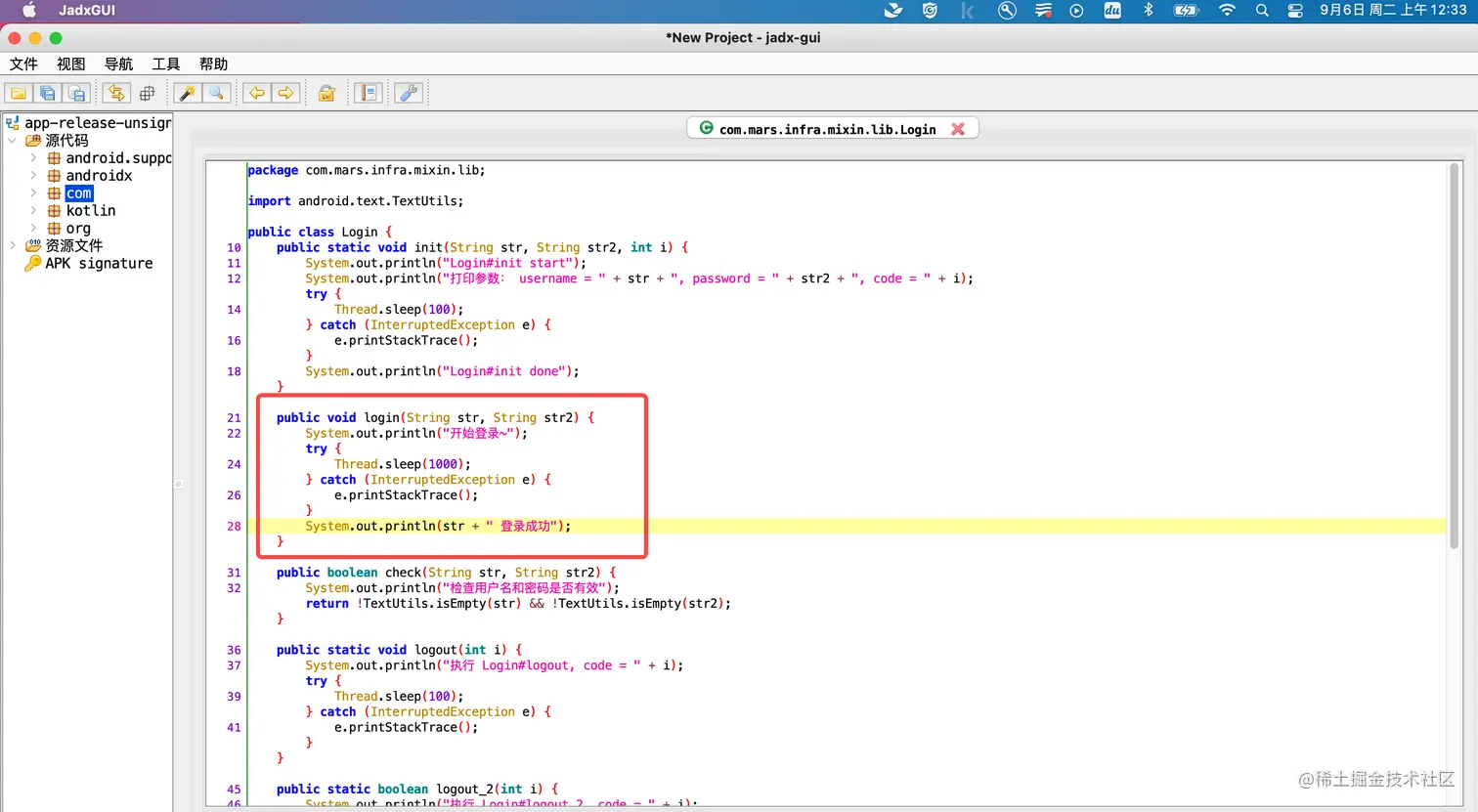Click line number 28 in the gutter

[234, 527]
